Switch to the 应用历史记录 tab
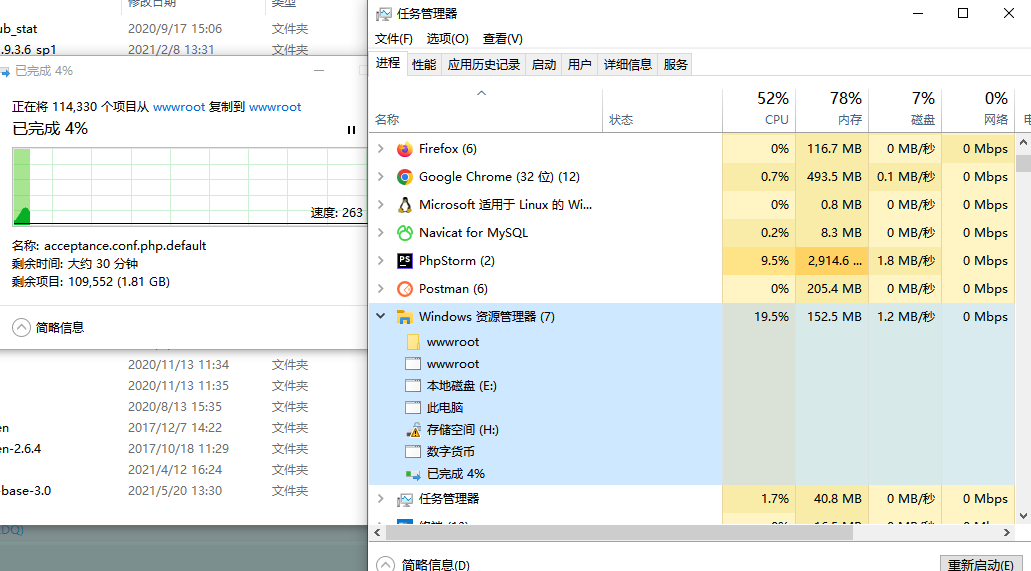The image size is (1031, 571). (x=484, y=64)
